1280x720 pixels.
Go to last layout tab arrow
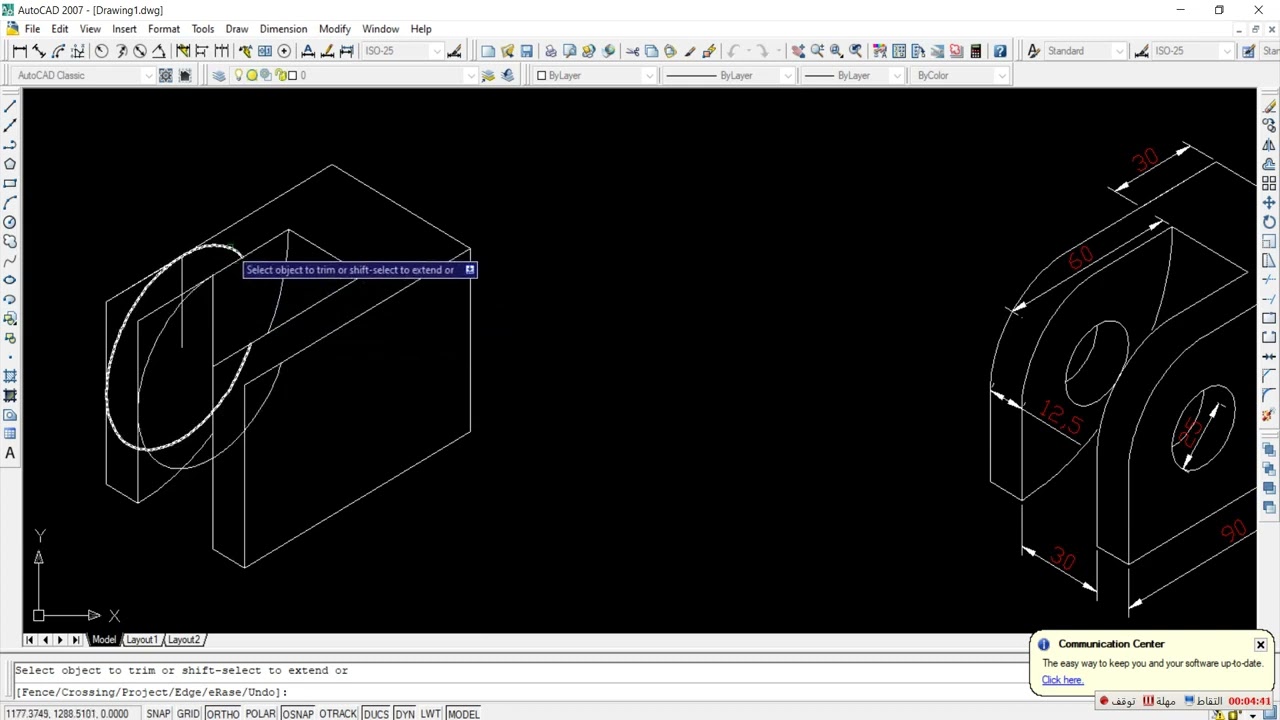pyautogui.click(x=76, y=640)
